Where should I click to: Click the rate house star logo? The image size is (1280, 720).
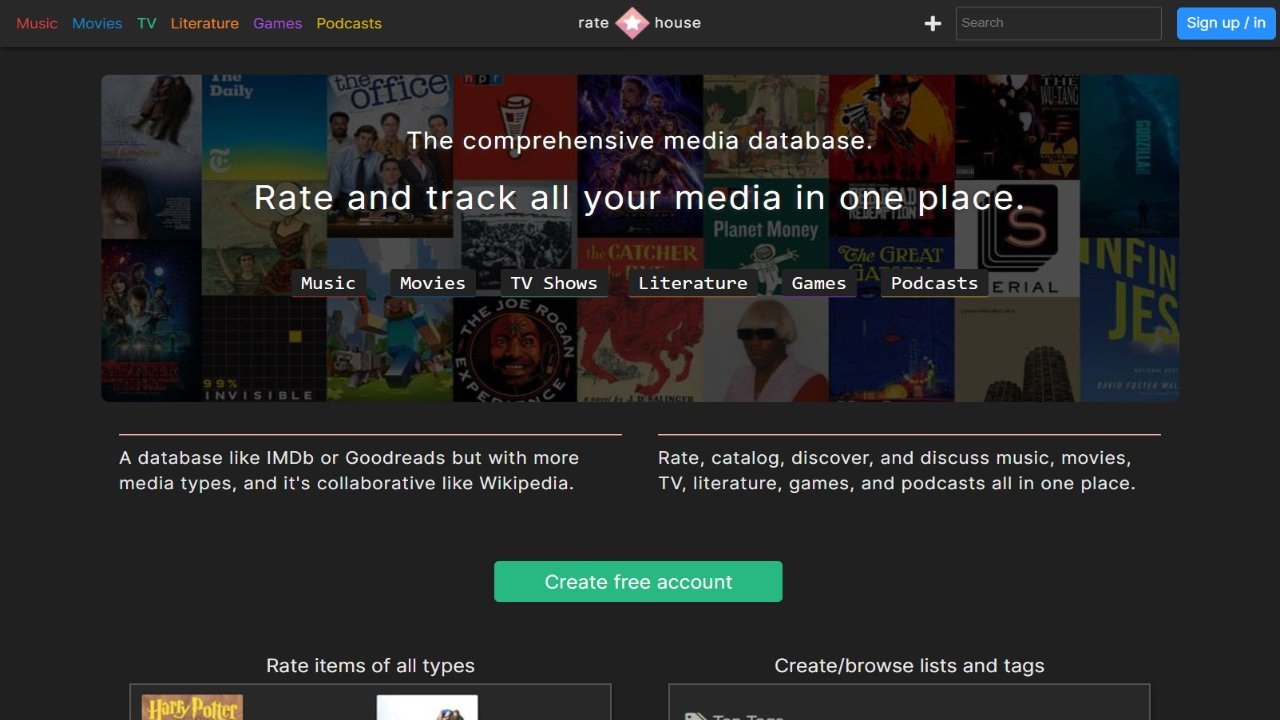pyautogui.click(x=632, y=23)
